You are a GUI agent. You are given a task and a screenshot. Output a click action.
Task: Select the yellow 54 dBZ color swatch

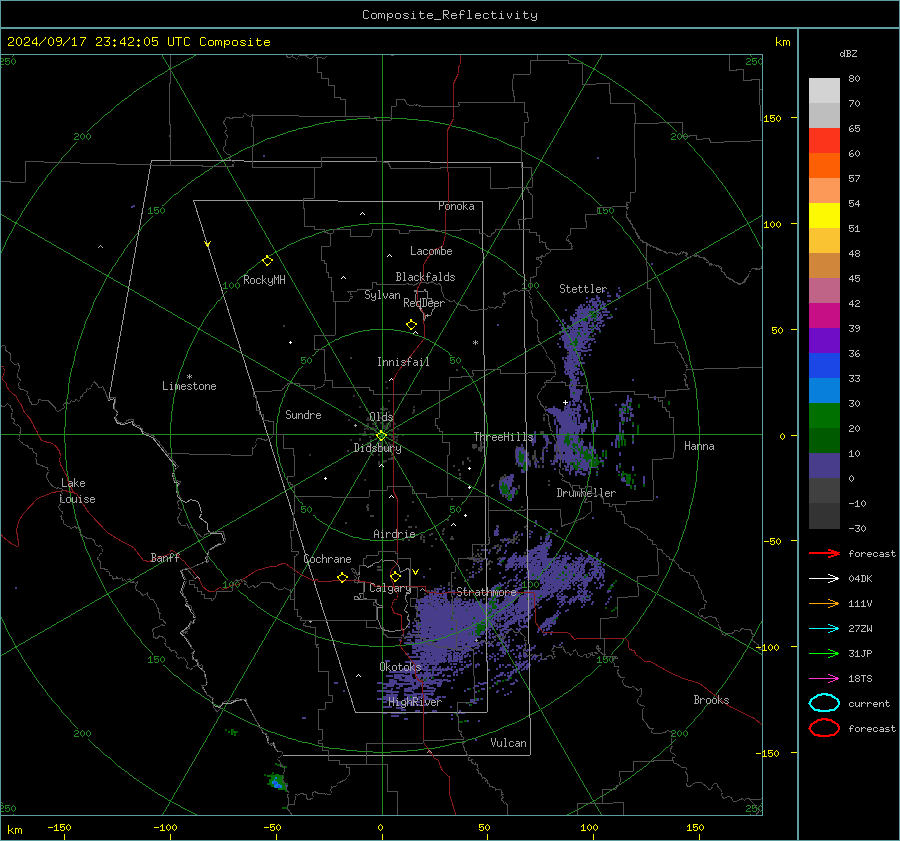pyautogui.click(x=824, y=215)
